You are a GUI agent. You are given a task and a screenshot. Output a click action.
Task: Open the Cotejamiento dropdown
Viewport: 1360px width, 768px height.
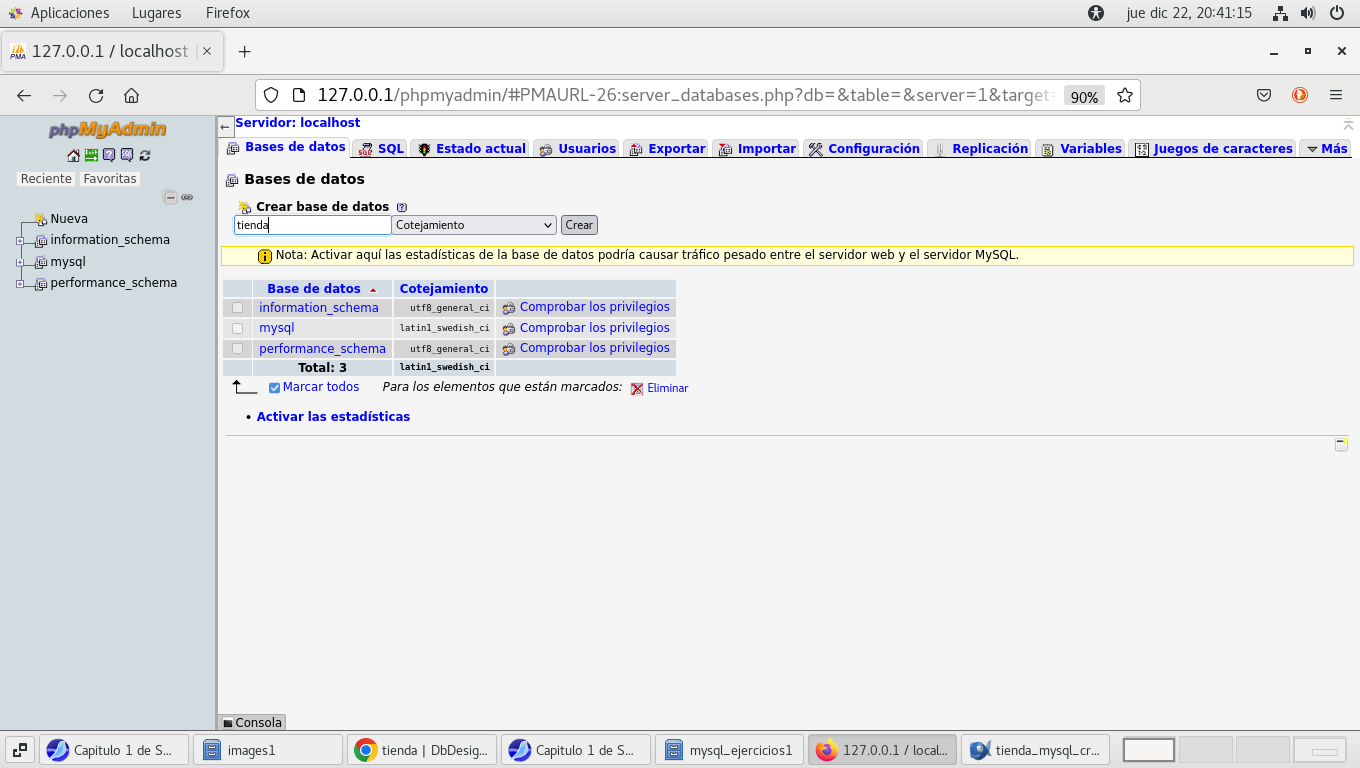(x=474, y=225)
